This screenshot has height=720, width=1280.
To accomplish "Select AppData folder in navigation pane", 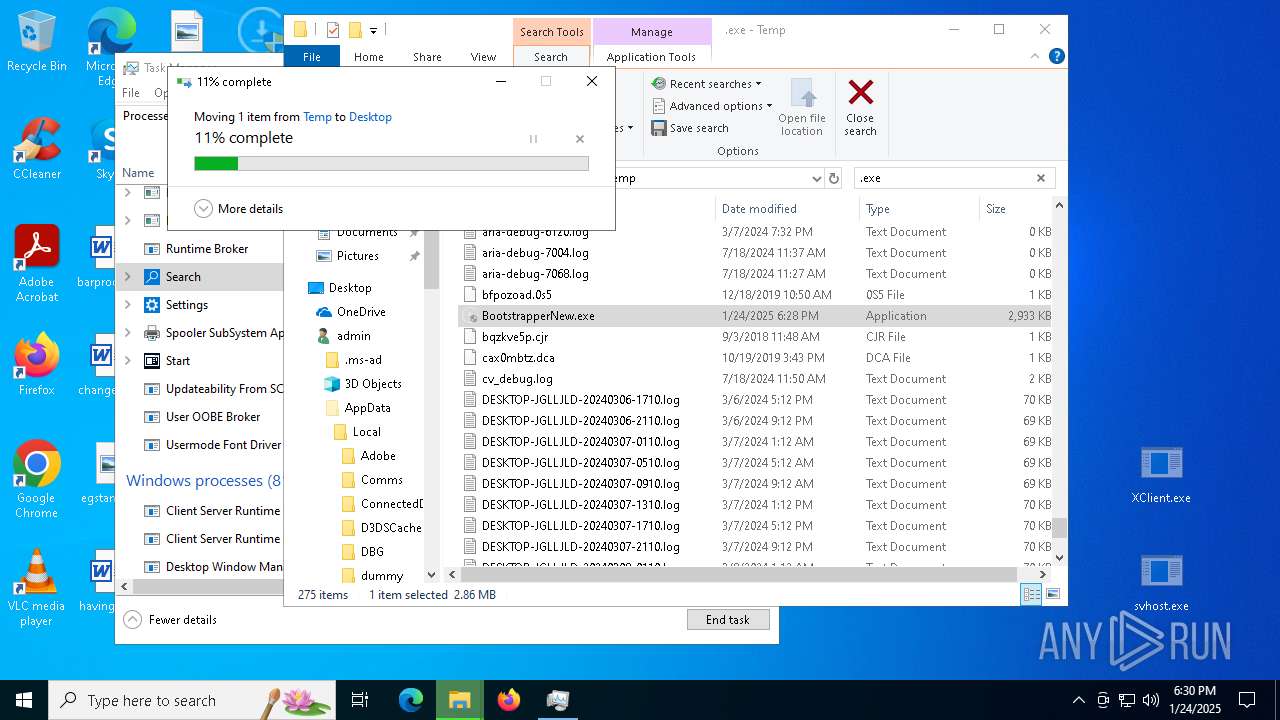I will point(367,408).
